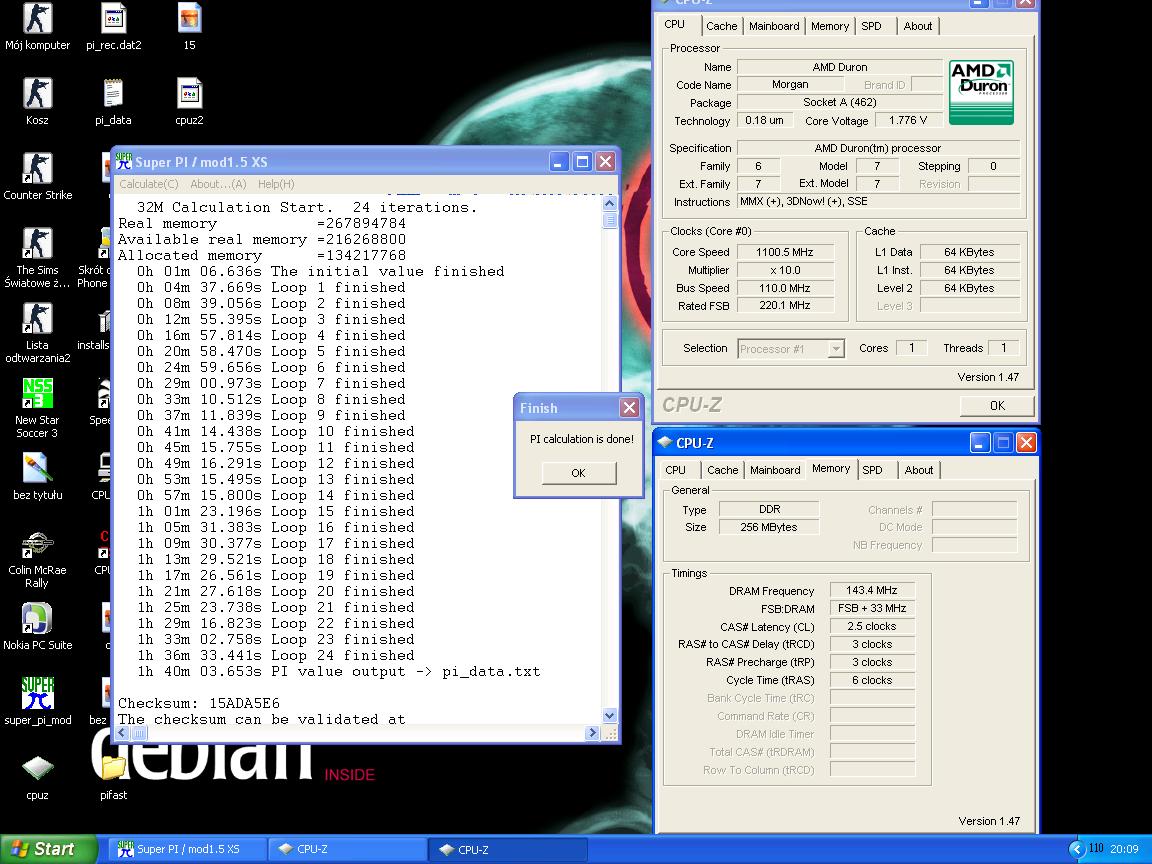Image resolution: width=1152 pixels, height=864 pixels.
Task: Open the Calculate(C) menu in Super PI
Action: point(148,184)
